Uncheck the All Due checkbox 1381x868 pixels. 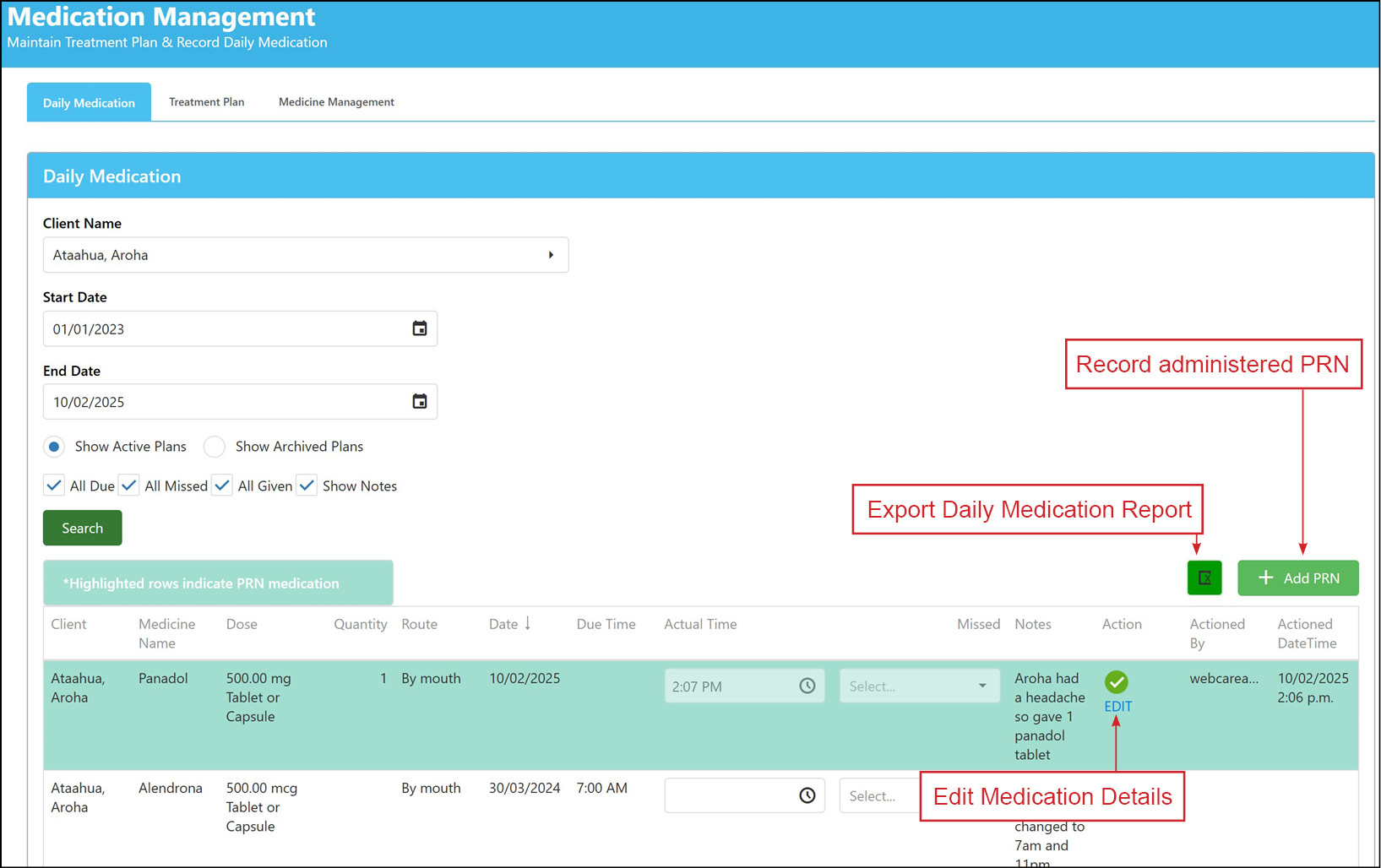click(54, 486)
